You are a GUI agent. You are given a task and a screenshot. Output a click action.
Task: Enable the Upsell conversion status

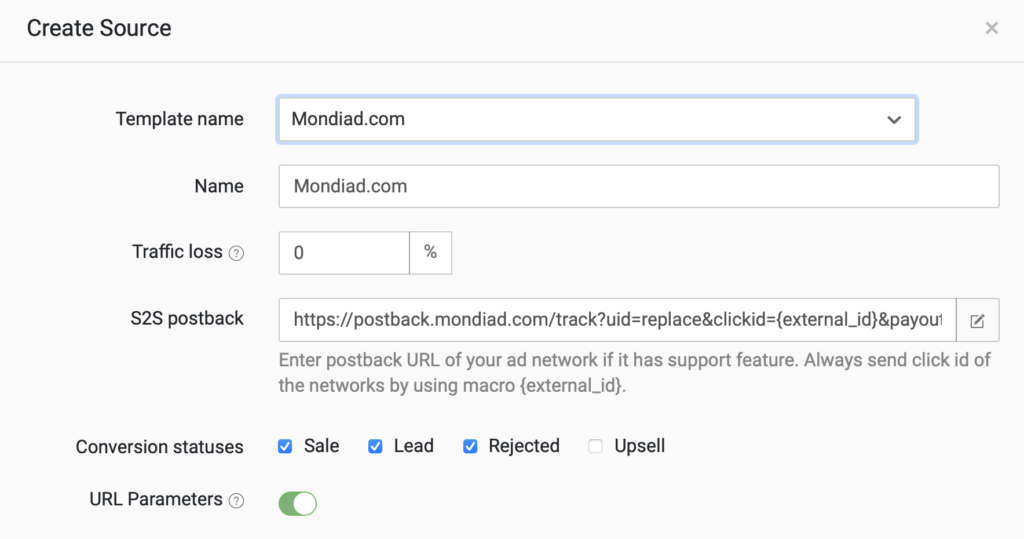point(596,446)
